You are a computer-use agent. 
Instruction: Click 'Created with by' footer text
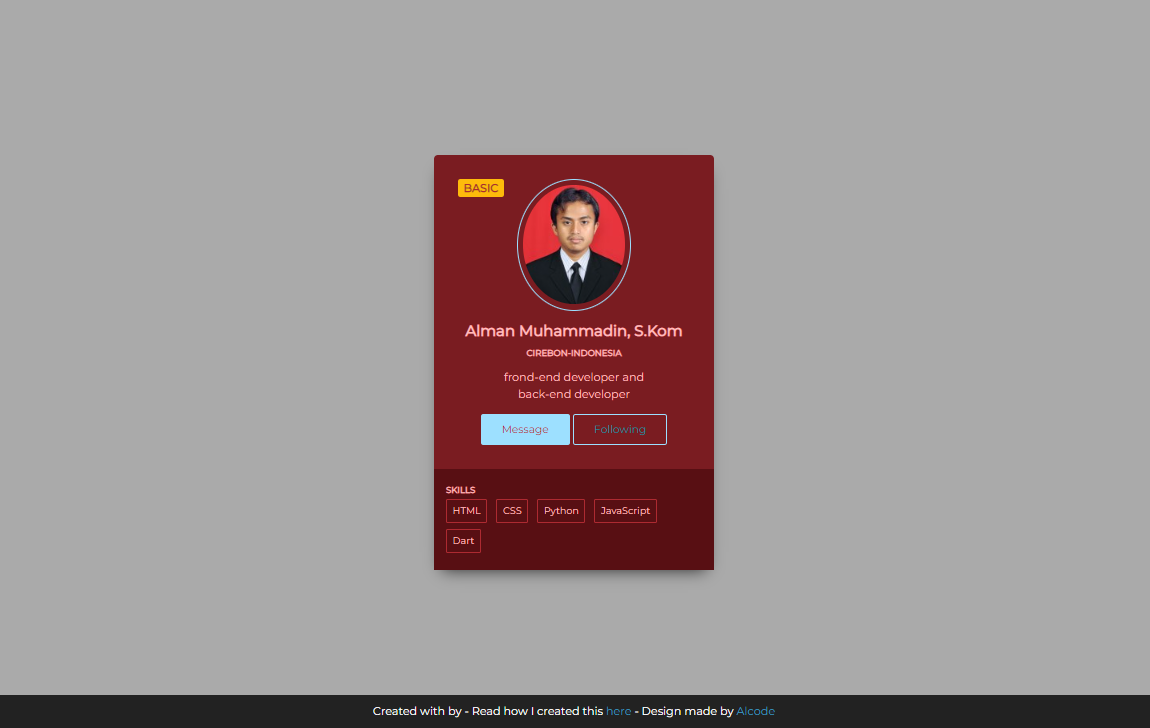point(417,711)
